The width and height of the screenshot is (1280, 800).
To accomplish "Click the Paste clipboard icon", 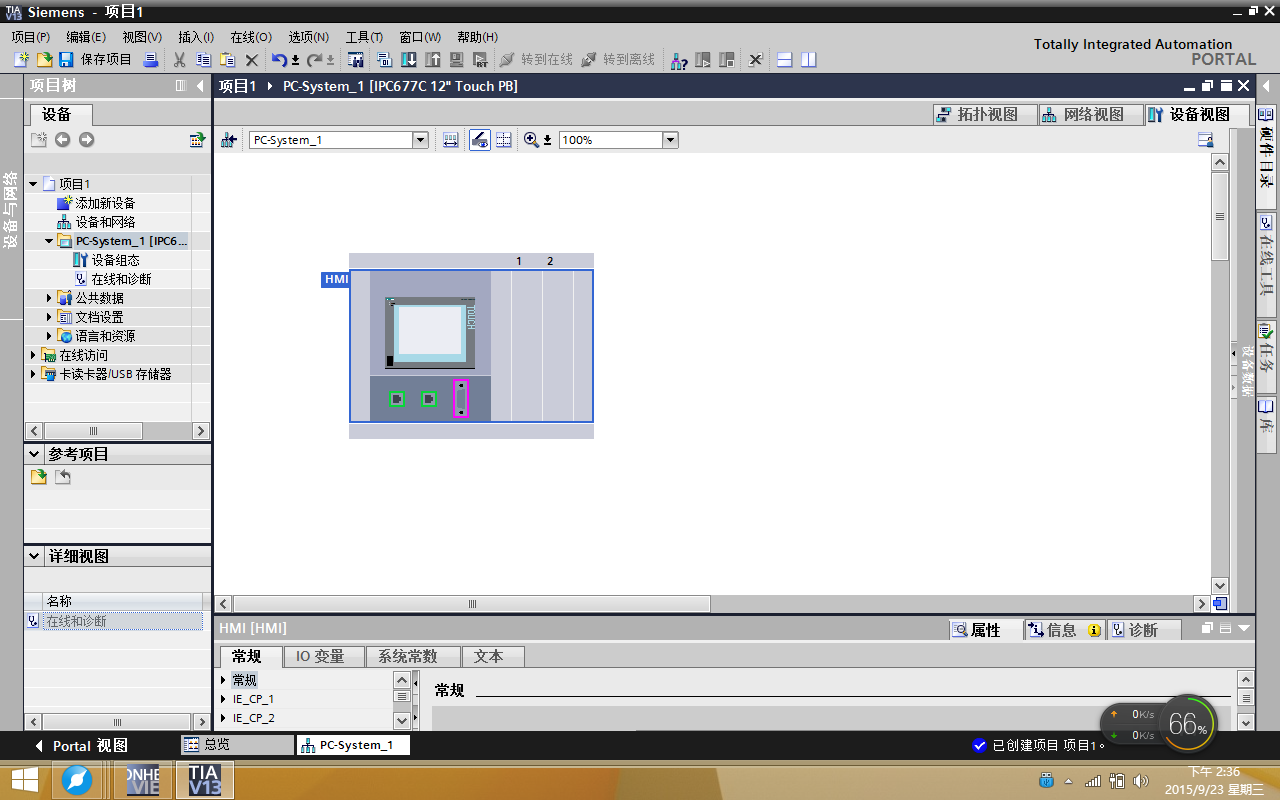I will coord(227,60).
